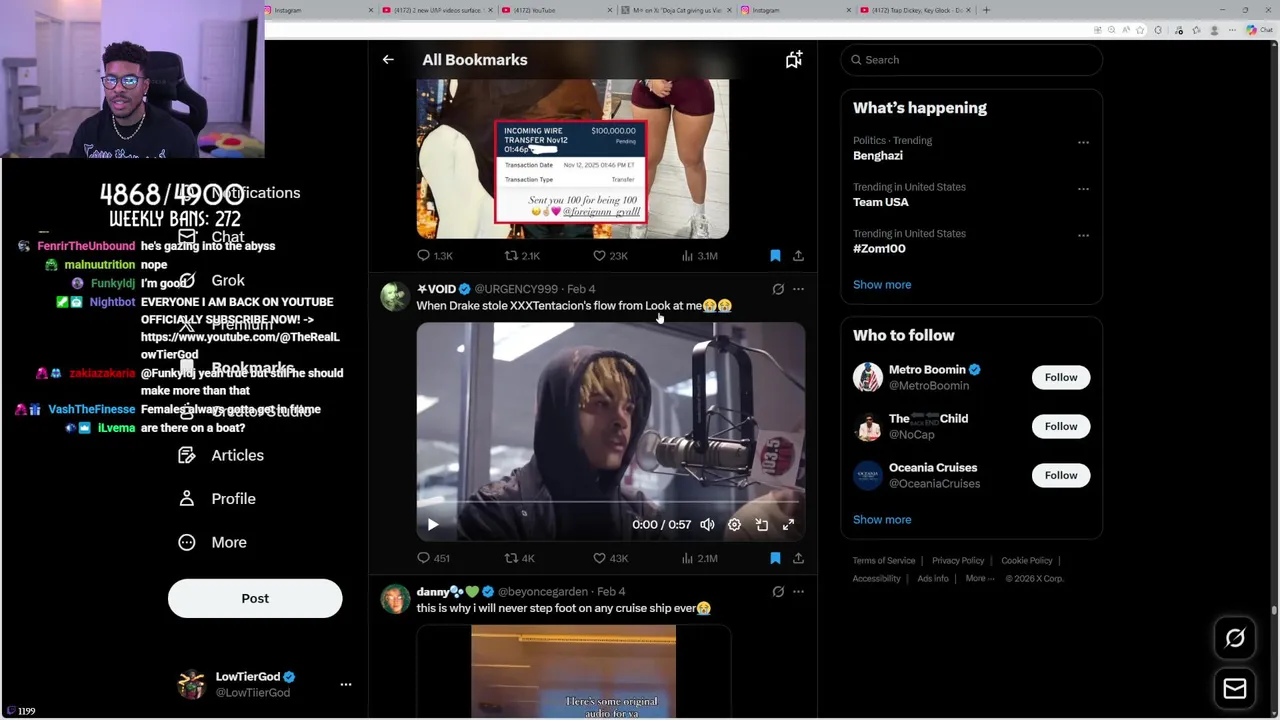Like the VOID tweet with 43K likes
Screen dimensions: 1280x720
(x=610, y=558)
